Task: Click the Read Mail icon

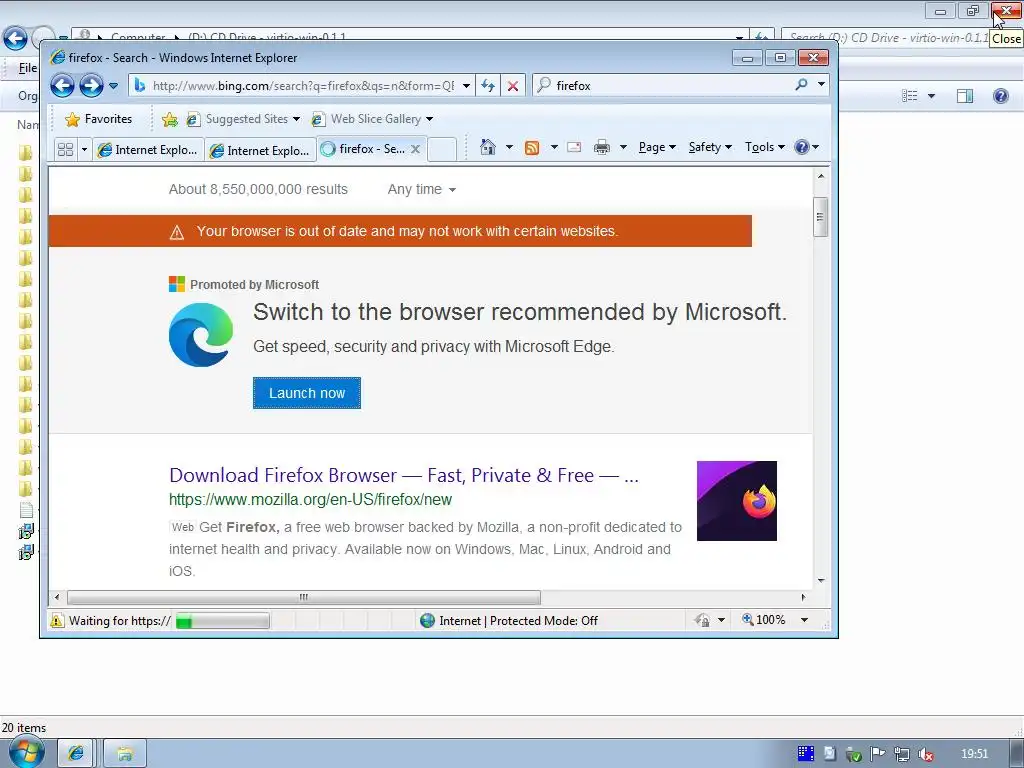Action: tap(574, 147)
